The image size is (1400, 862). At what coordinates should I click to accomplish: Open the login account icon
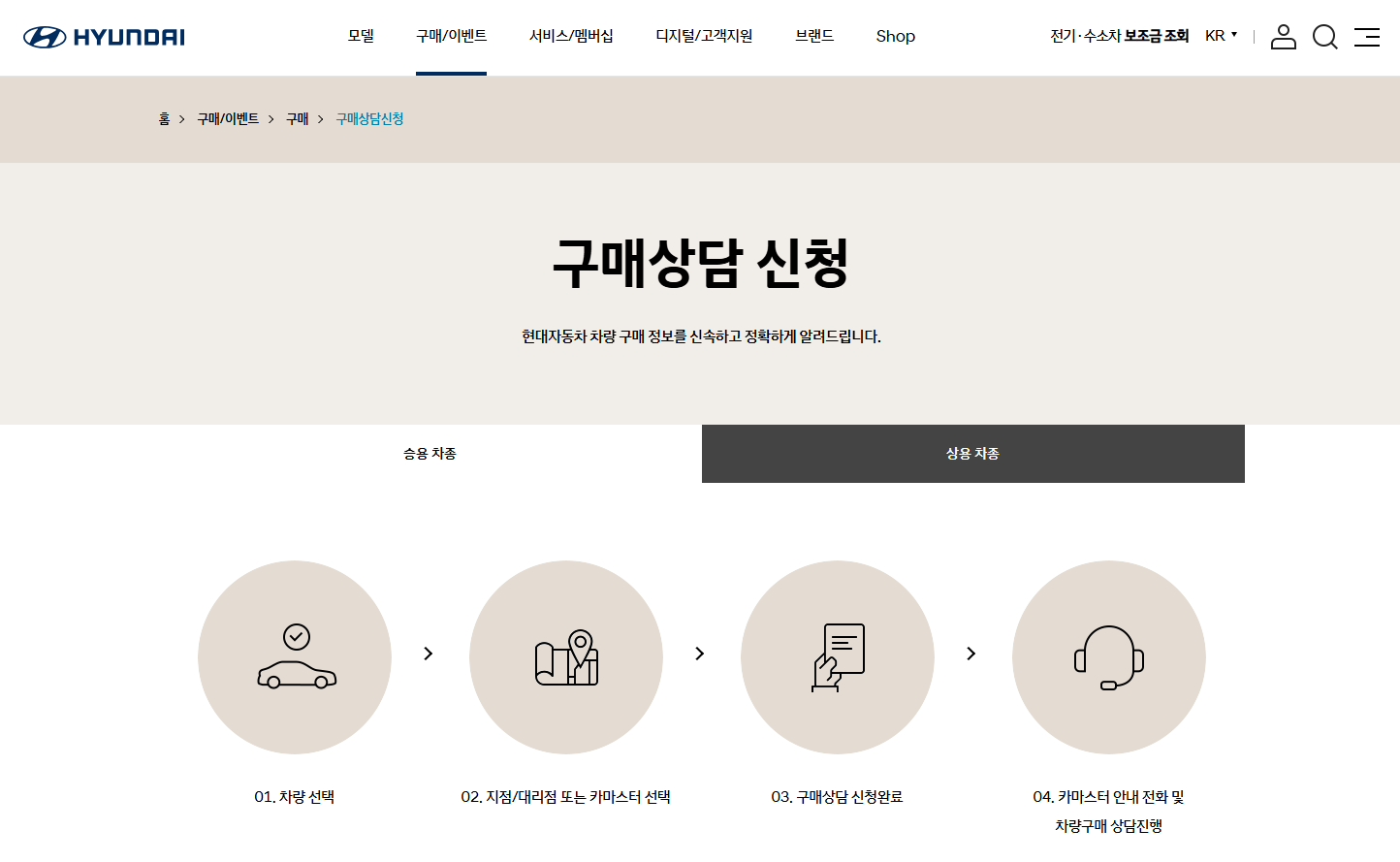click(x=1283, y=37)
